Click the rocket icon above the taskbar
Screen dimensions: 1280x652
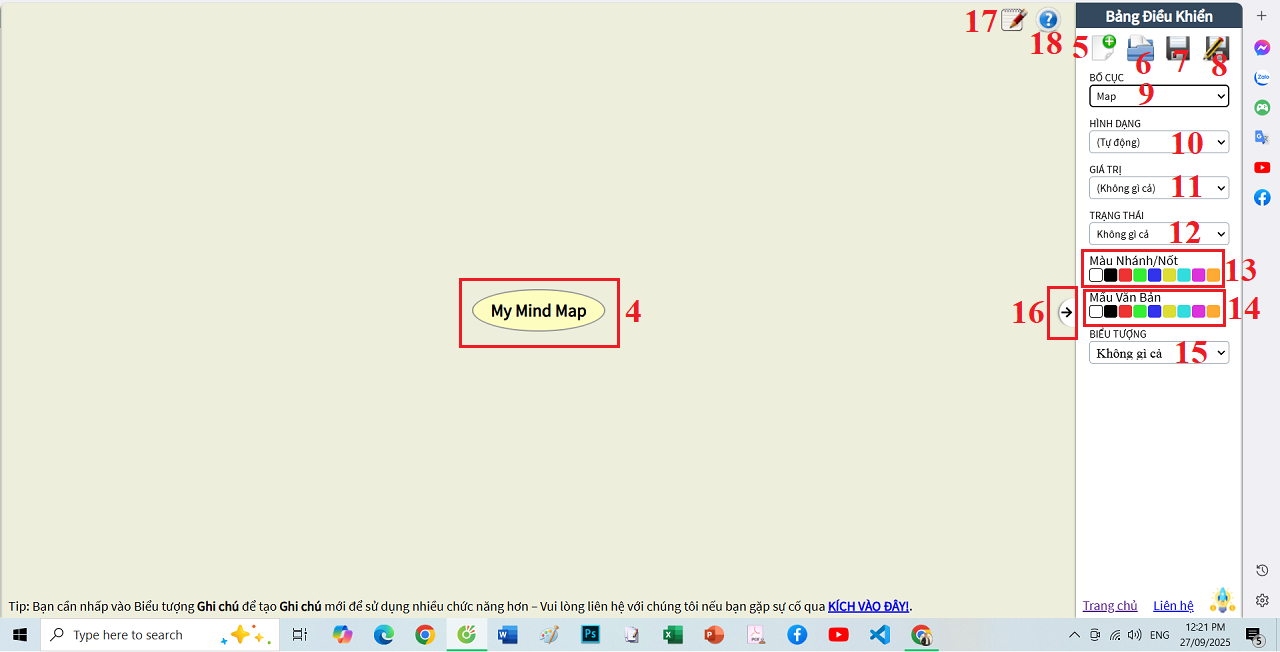click(1222, 599)
